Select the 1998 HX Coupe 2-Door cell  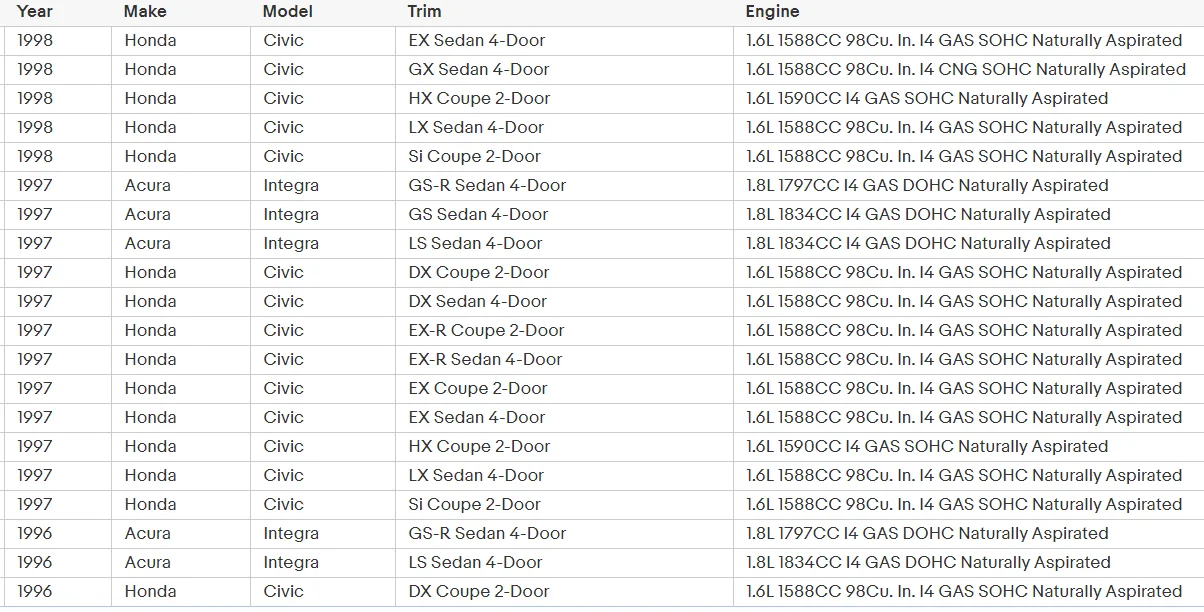tap(564, 99)
